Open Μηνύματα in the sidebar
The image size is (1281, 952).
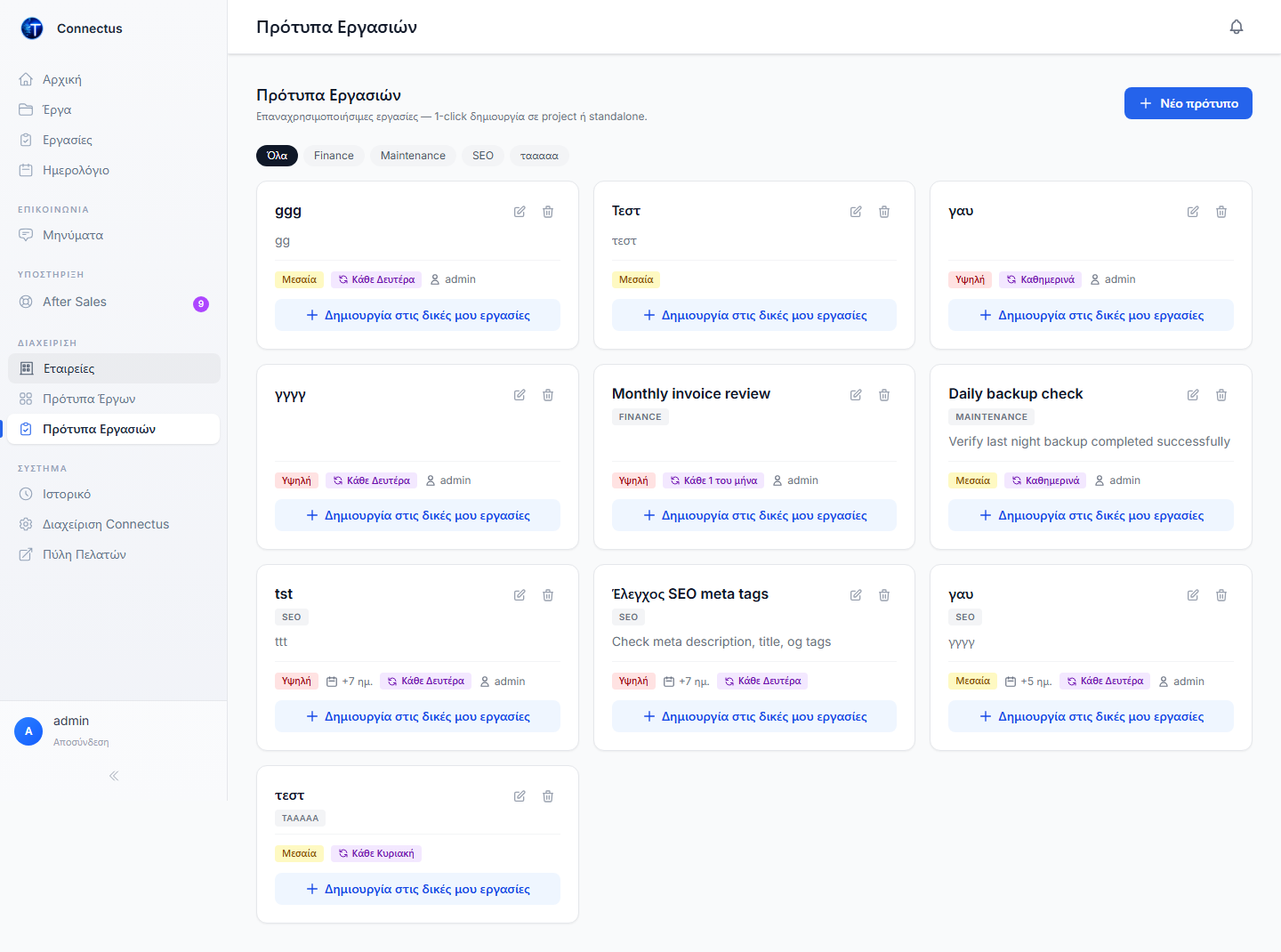tap(114, 235)
